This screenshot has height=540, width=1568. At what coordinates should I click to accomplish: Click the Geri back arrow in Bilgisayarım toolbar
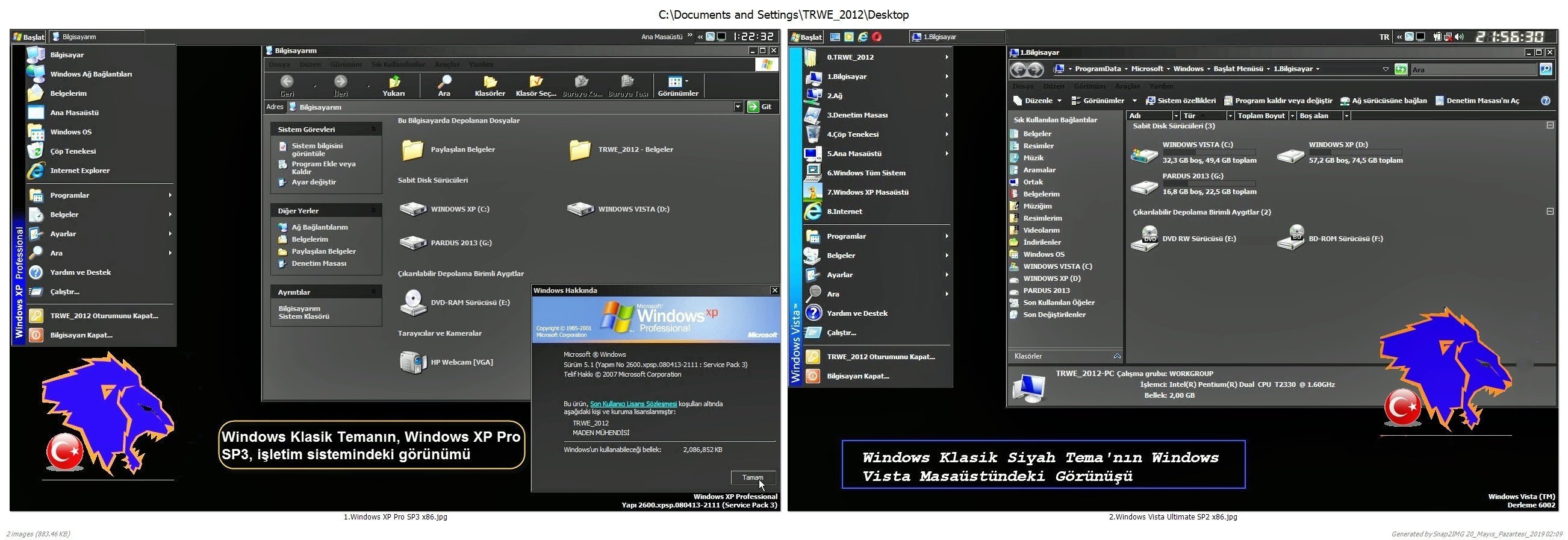tap(287, 82)
